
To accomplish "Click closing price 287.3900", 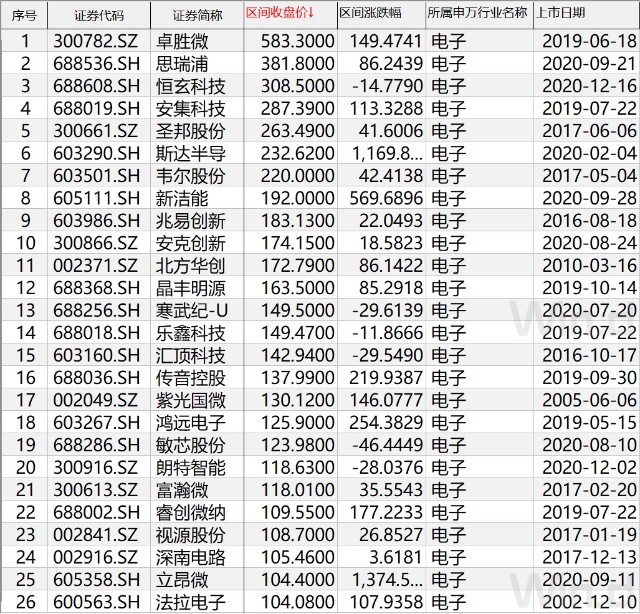I will coord(298,109).
